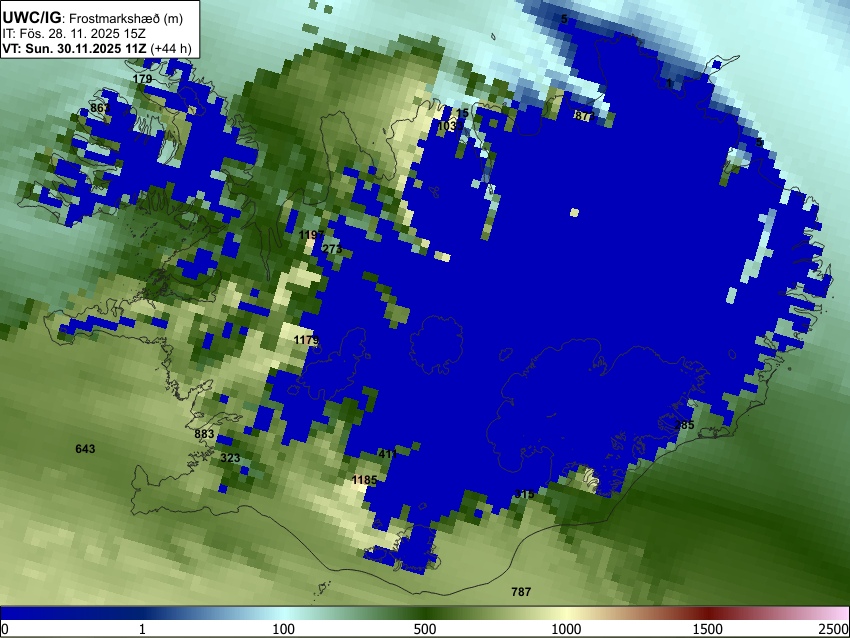850x638 pixels.
Task: Click the map value 883
Action: tap(204, 434)
